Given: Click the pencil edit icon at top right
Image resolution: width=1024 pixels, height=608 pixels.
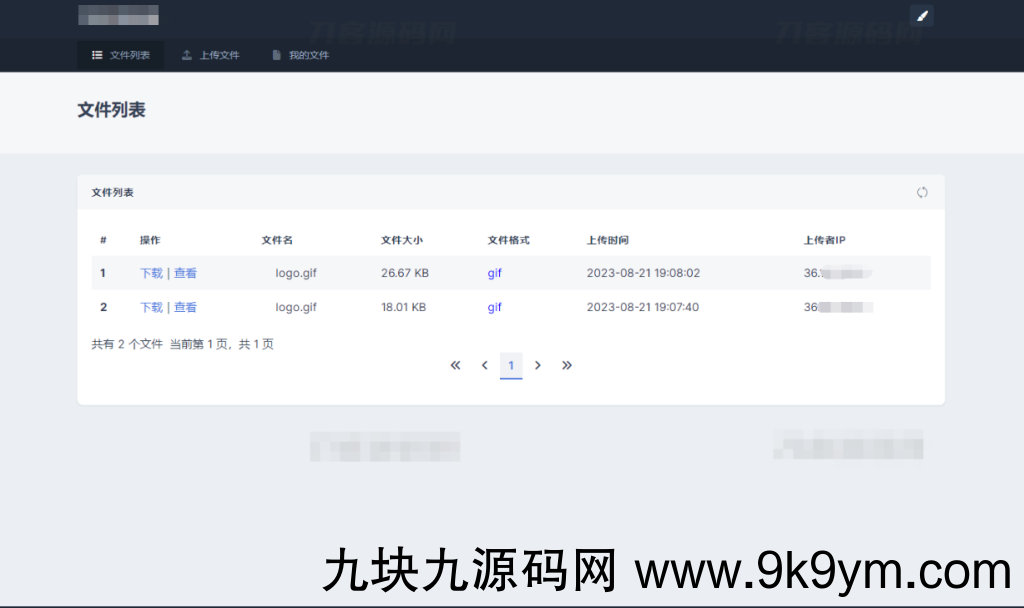Looking at the screenshot, I should [921, 15].
